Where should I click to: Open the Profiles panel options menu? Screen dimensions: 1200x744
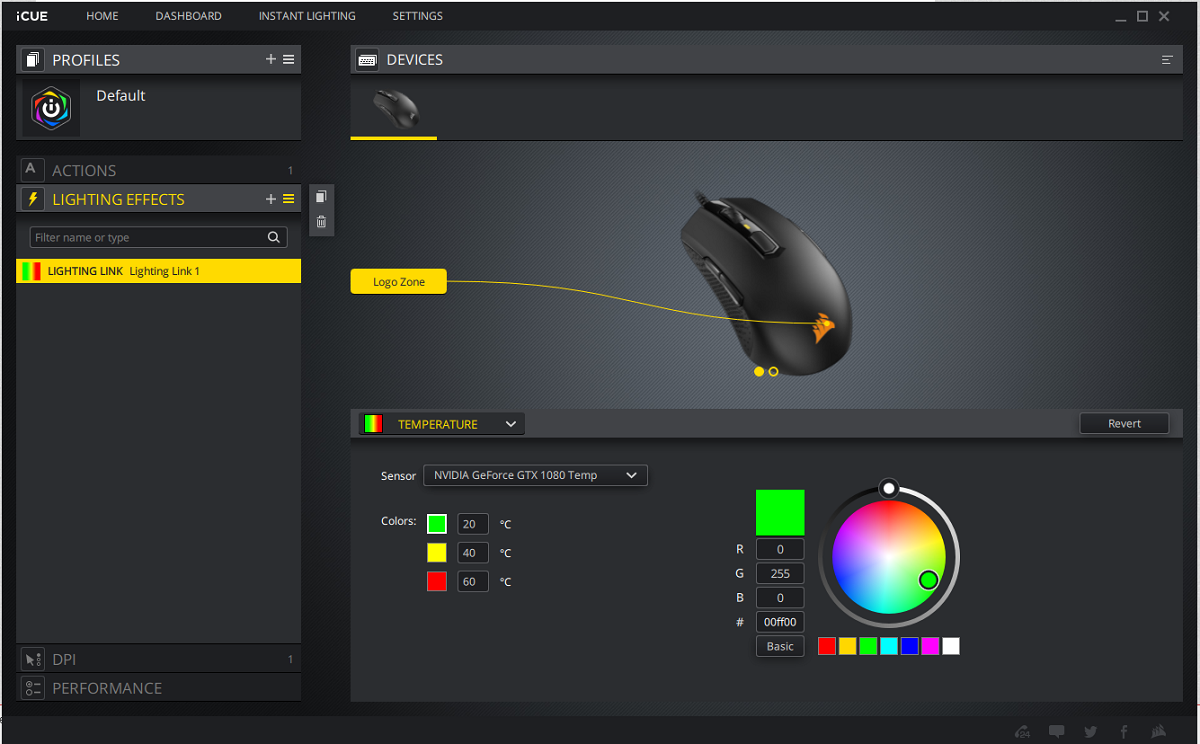(289, 59)
